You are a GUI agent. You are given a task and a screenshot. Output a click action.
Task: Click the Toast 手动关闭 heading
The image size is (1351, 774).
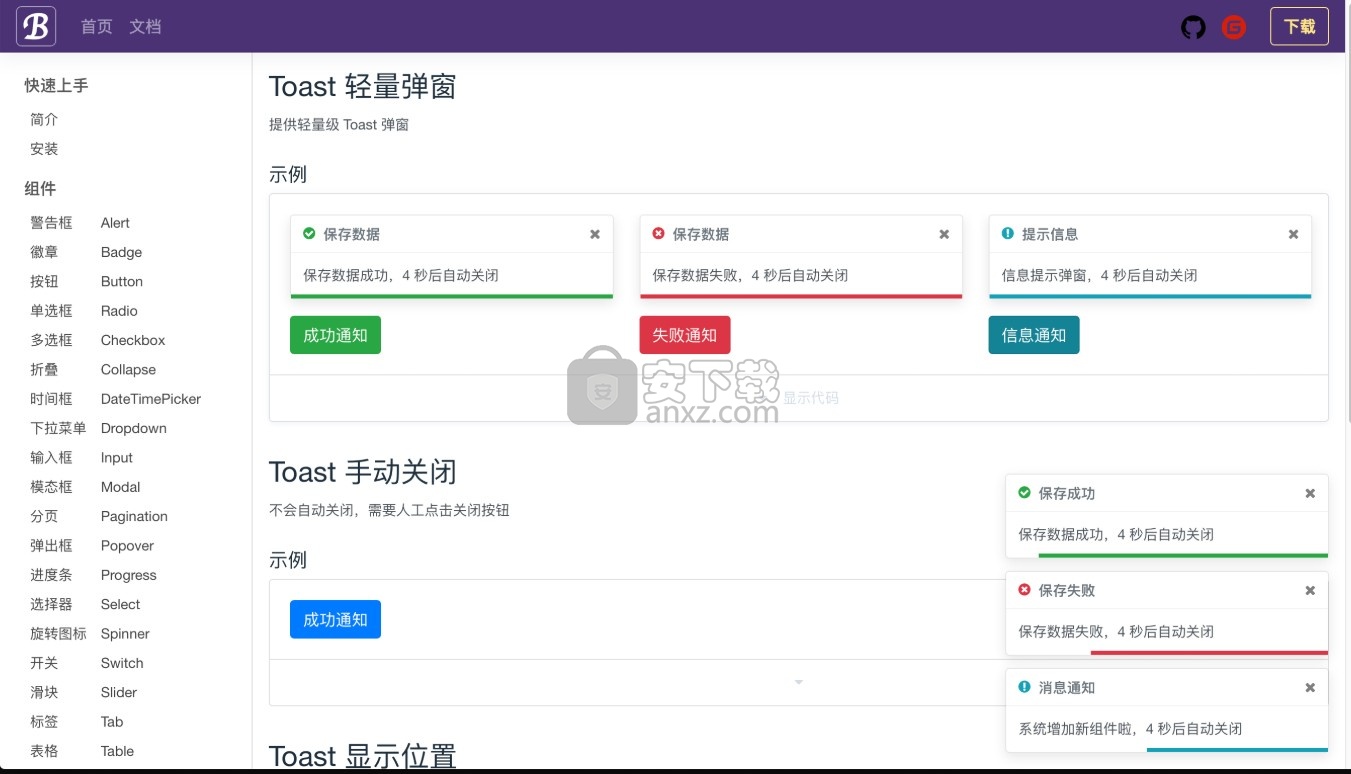pos(363,472)
